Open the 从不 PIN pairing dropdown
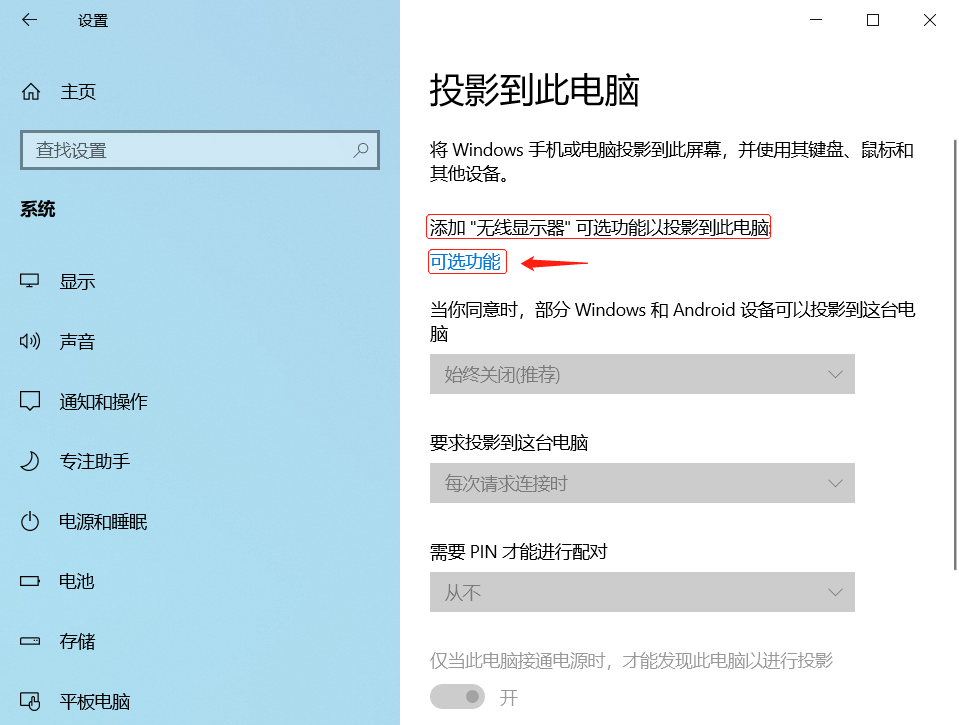The width and height of the screenshot is (959, 725). [641, 592]
